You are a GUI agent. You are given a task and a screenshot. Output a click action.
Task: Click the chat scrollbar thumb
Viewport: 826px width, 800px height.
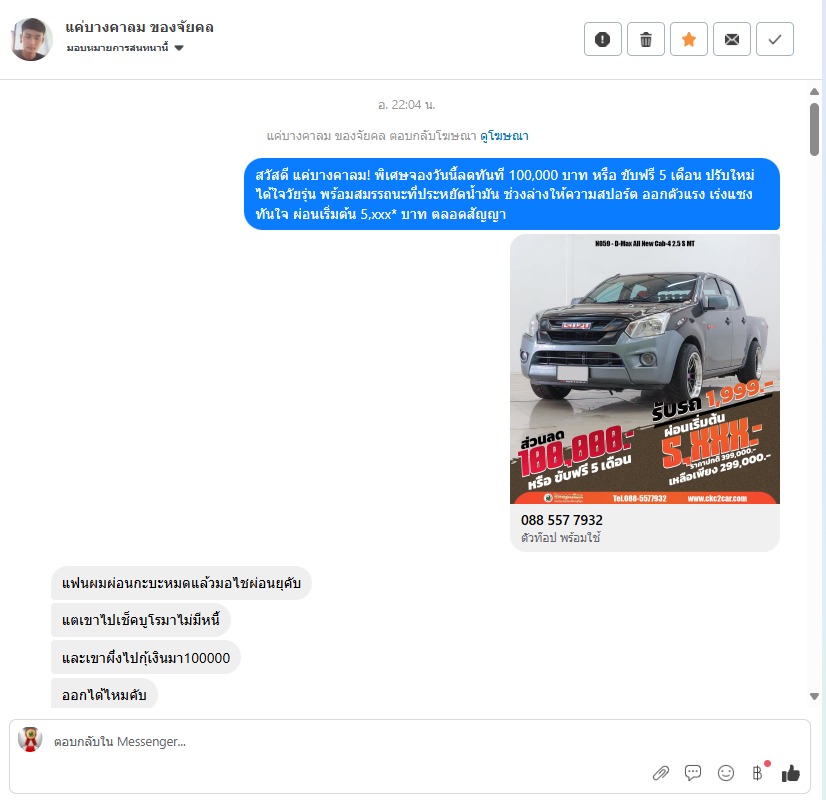(814, 129)
